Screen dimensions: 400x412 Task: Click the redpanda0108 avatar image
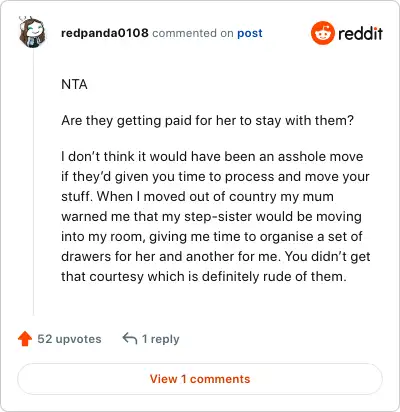point(32,32)
